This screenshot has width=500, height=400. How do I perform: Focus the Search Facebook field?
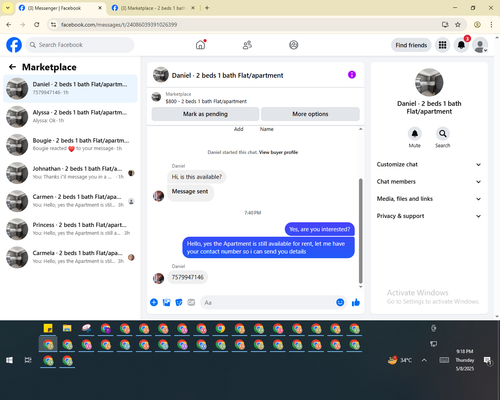[80, 45]
